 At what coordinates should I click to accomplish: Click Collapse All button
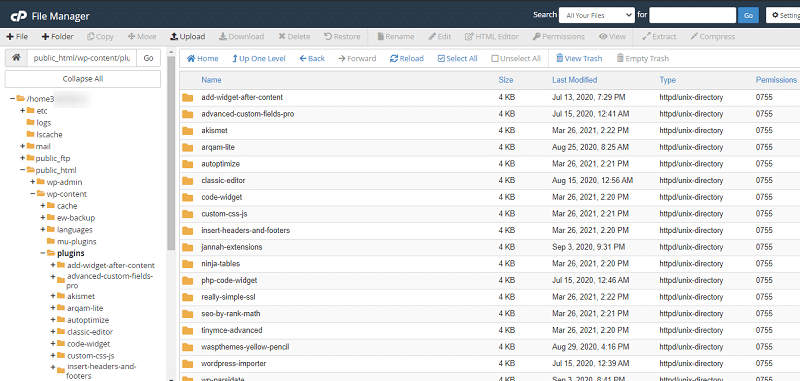83,79
